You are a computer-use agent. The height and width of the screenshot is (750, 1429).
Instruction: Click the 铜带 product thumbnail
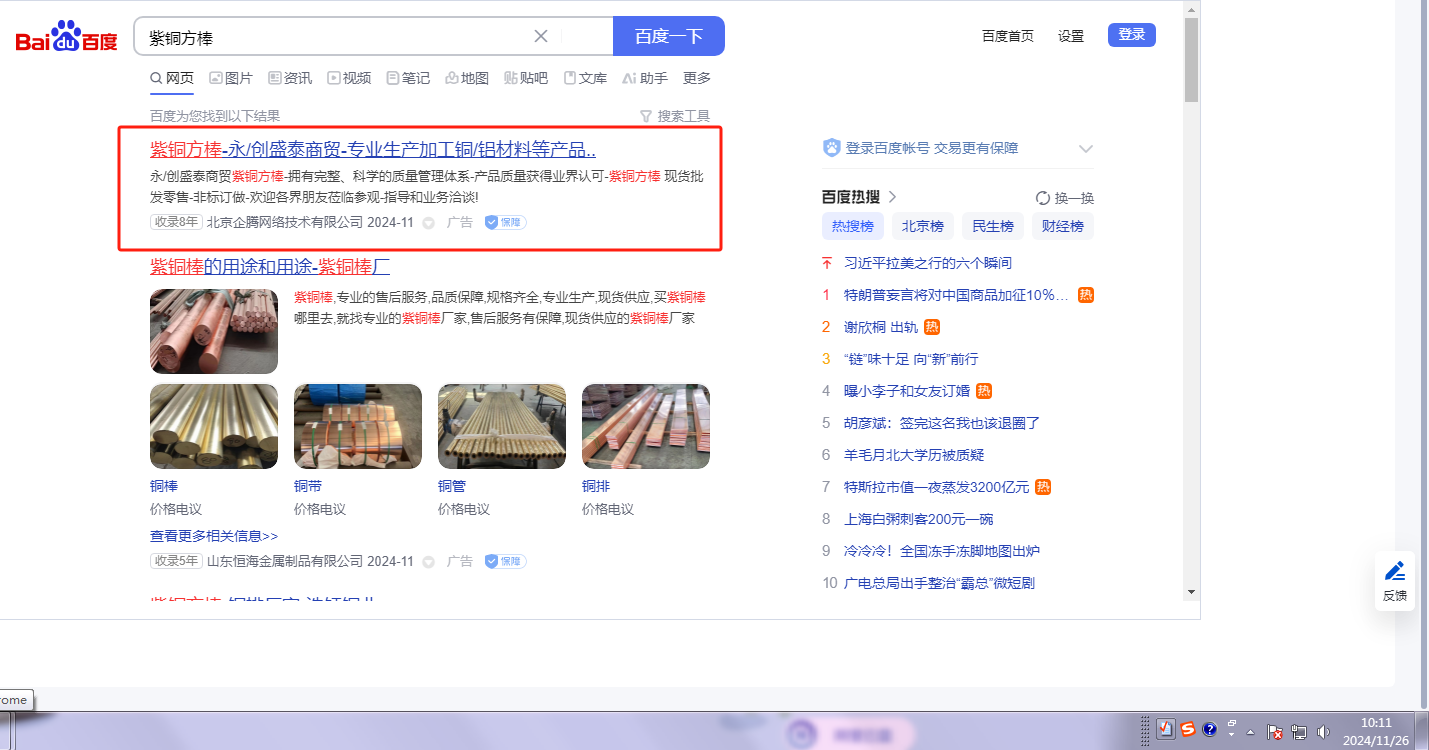tap(358, 426)
